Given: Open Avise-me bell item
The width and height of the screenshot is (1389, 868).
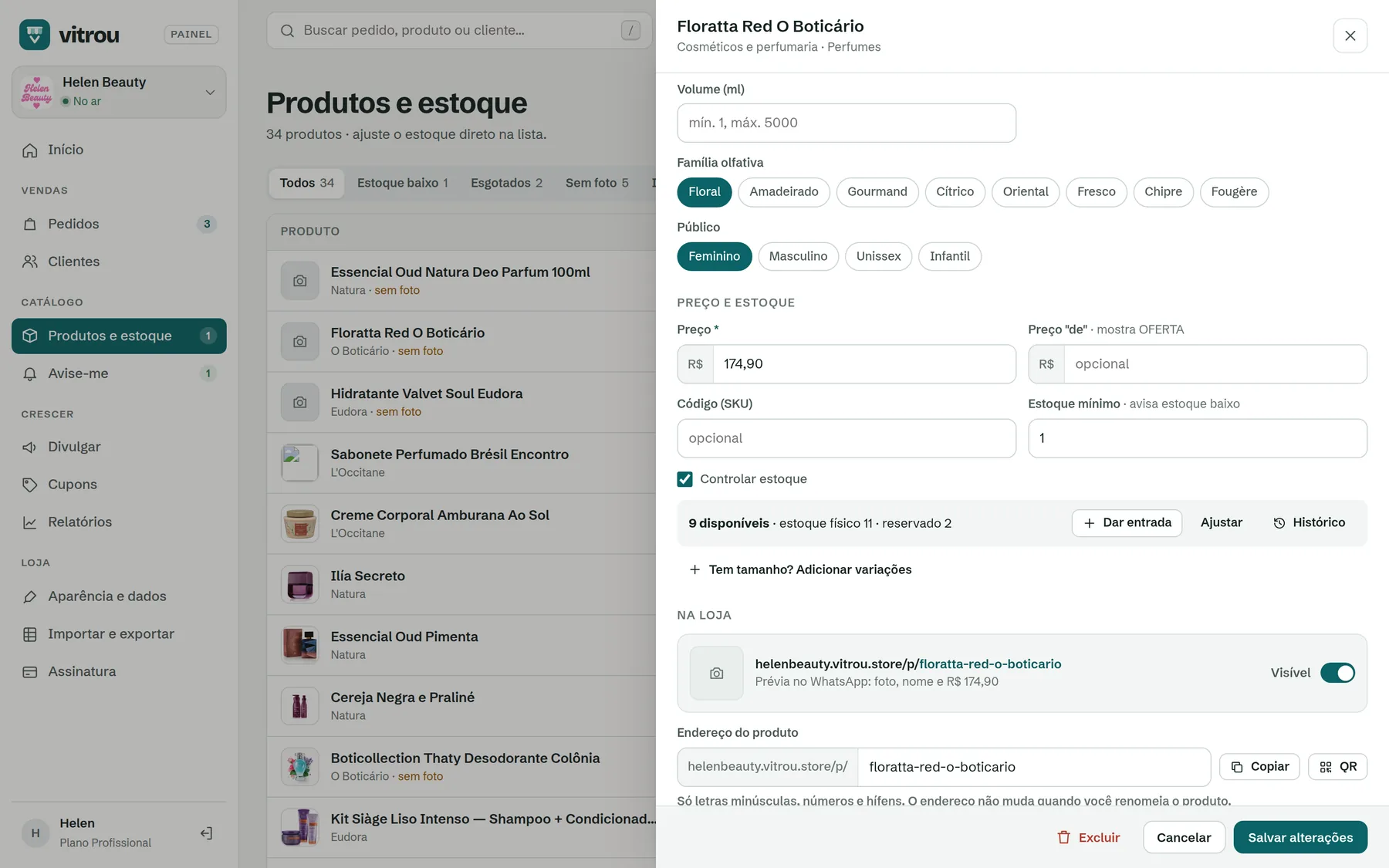Looking at the screenshot, I should click(119, 373).
